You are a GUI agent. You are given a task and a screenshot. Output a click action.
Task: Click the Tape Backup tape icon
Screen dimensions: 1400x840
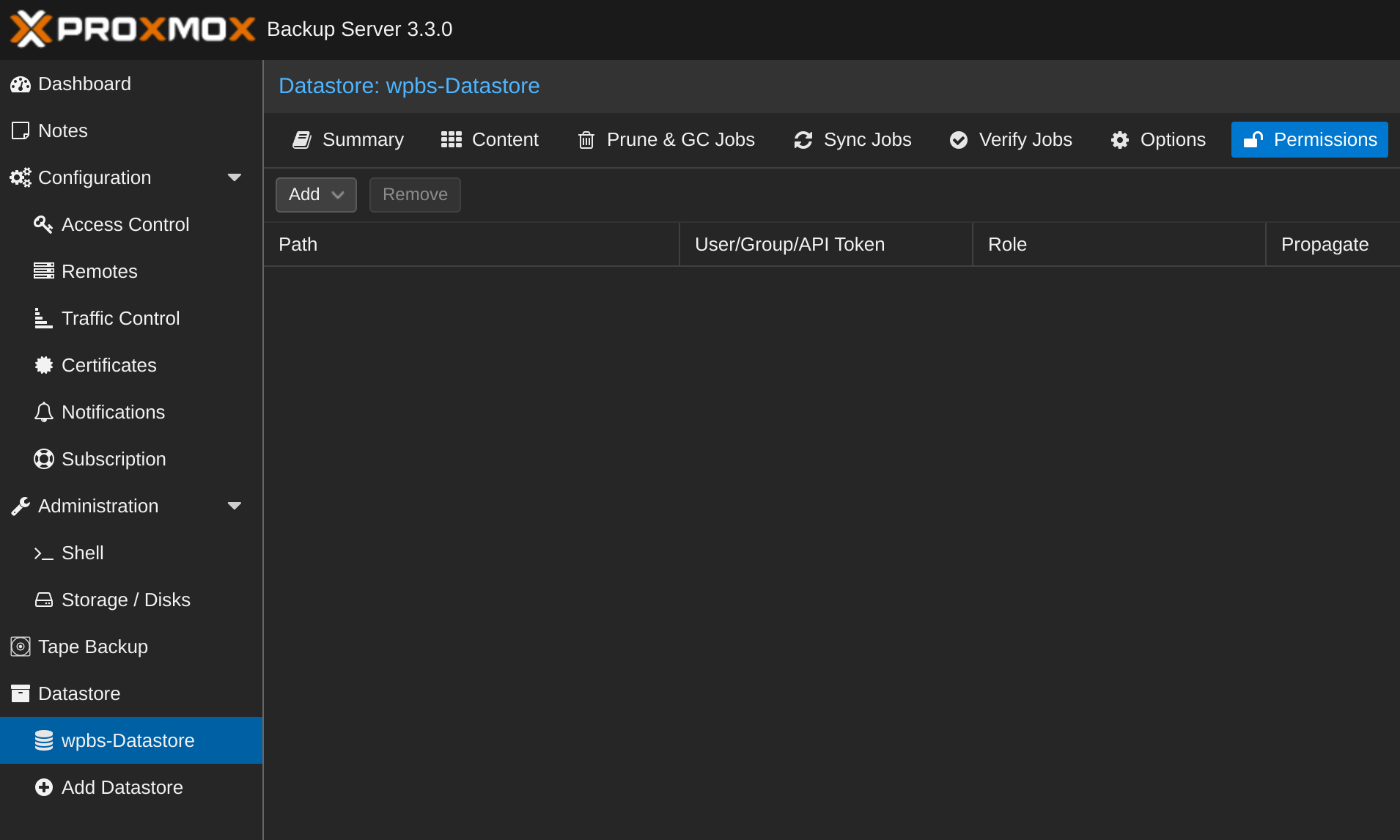[x=21, y=646]
